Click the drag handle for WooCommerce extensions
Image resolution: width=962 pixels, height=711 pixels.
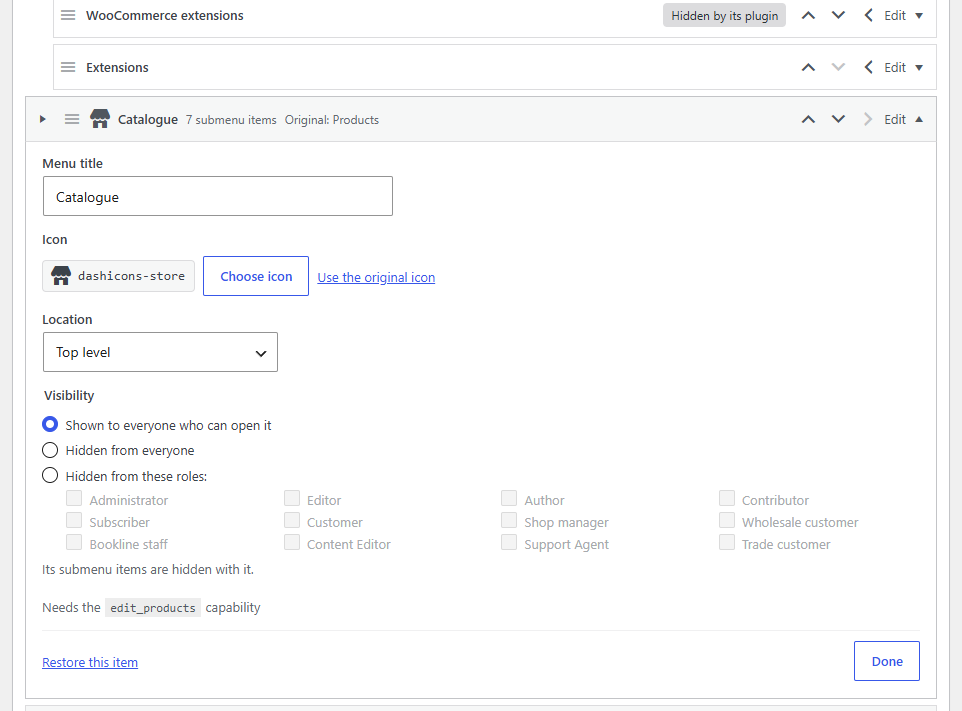click(68, 15)
